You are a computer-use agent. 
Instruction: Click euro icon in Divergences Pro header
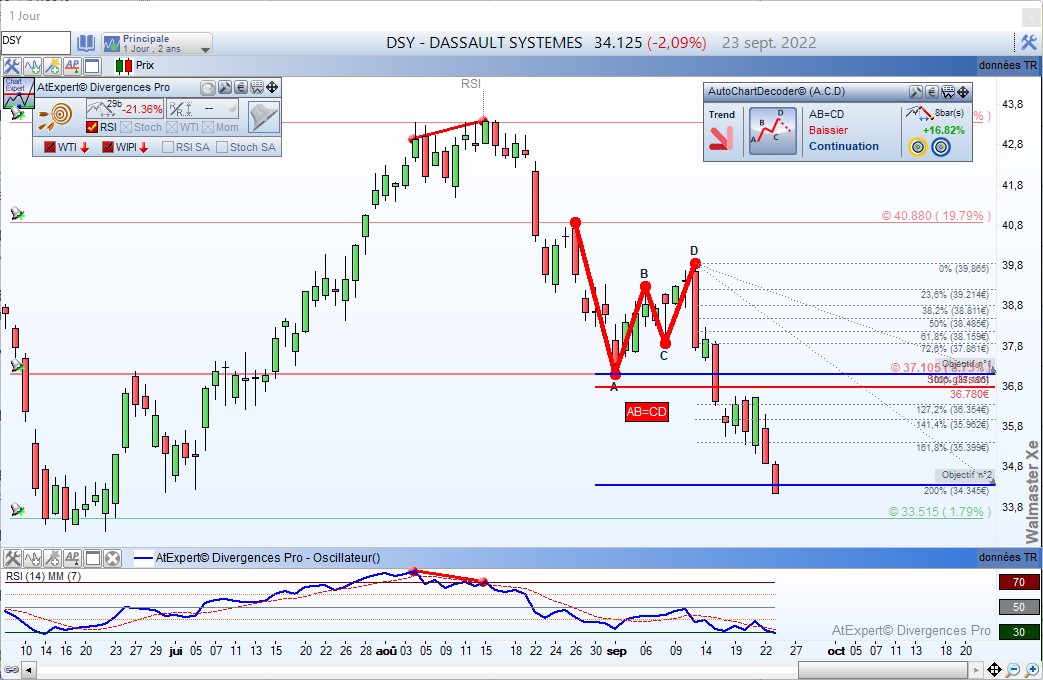click(x=241, y=88)
